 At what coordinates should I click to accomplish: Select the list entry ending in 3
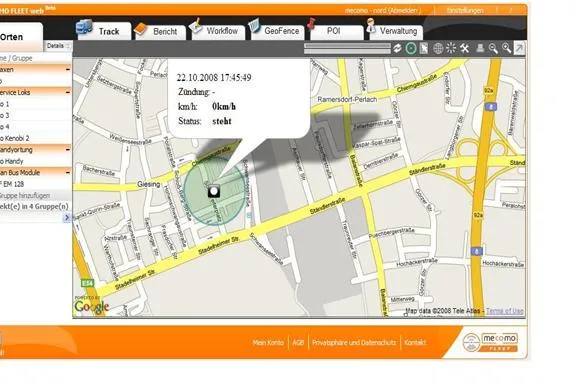pyautogui.click(x=36, y=115)
